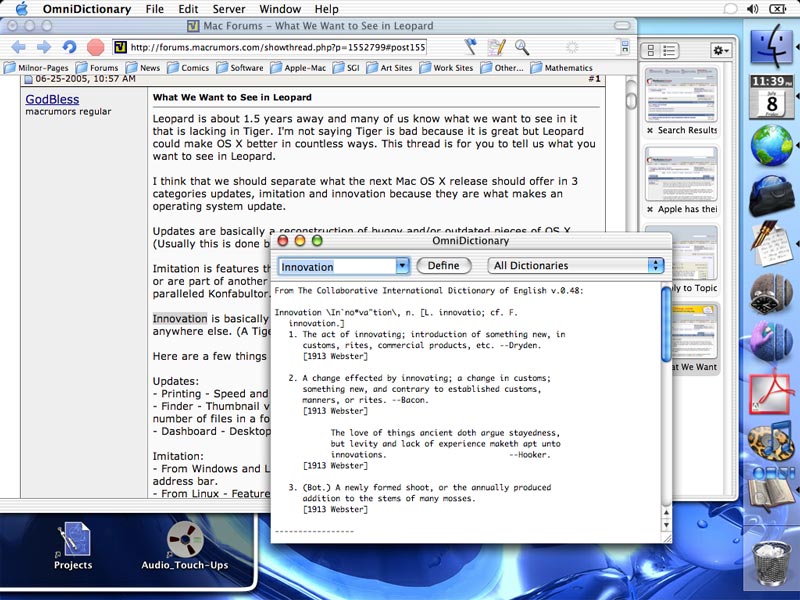The image size is (800, 600).
Task: Click the magnifying glass search icon
Action: coord(522,47)
